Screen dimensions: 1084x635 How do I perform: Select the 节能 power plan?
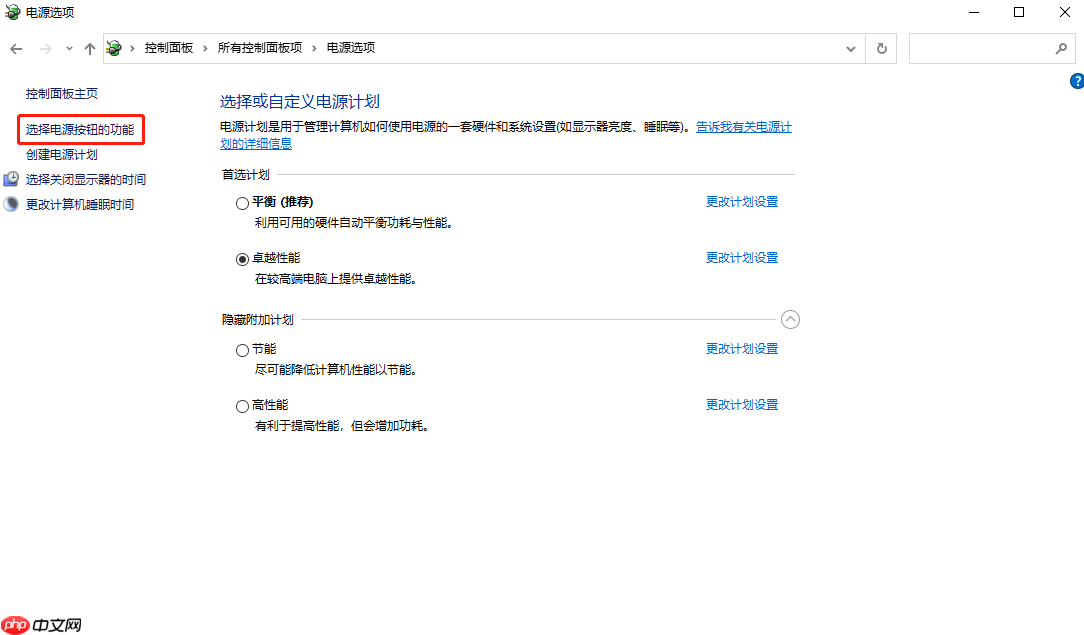coord(242,350)
